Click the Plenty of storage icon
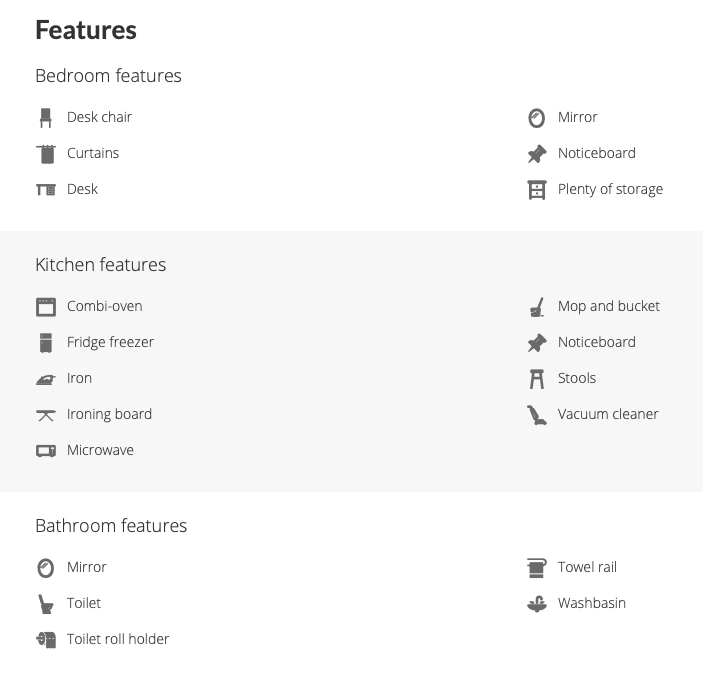This screenshot has height=680, width=703. 537,190
